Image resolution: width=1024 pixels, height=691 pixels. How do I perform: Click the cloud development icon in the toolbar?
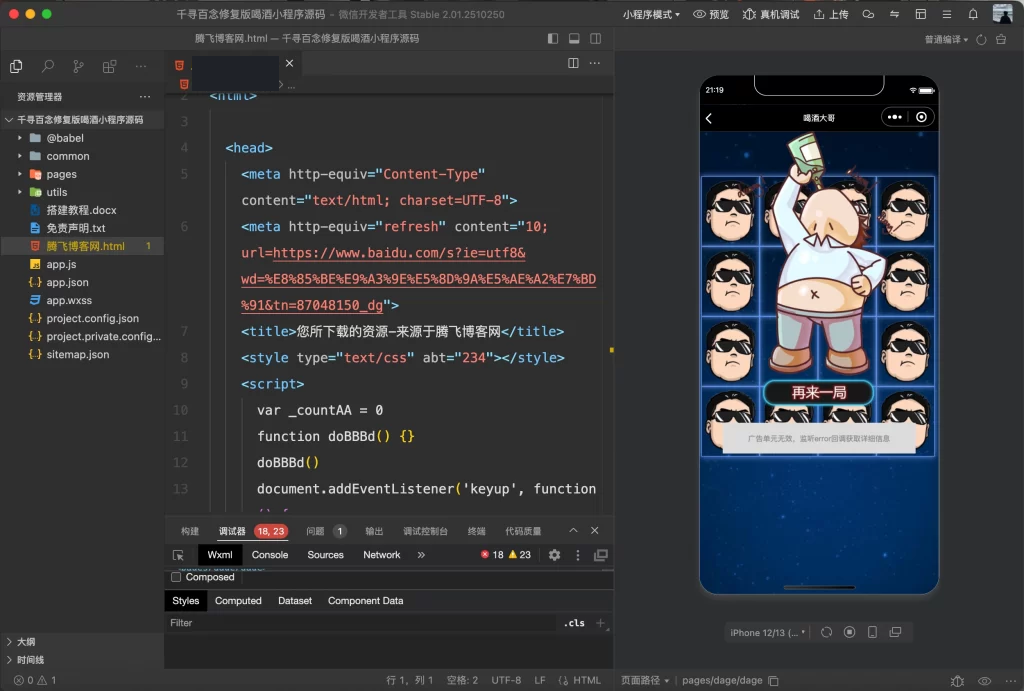tap(868, 14)
